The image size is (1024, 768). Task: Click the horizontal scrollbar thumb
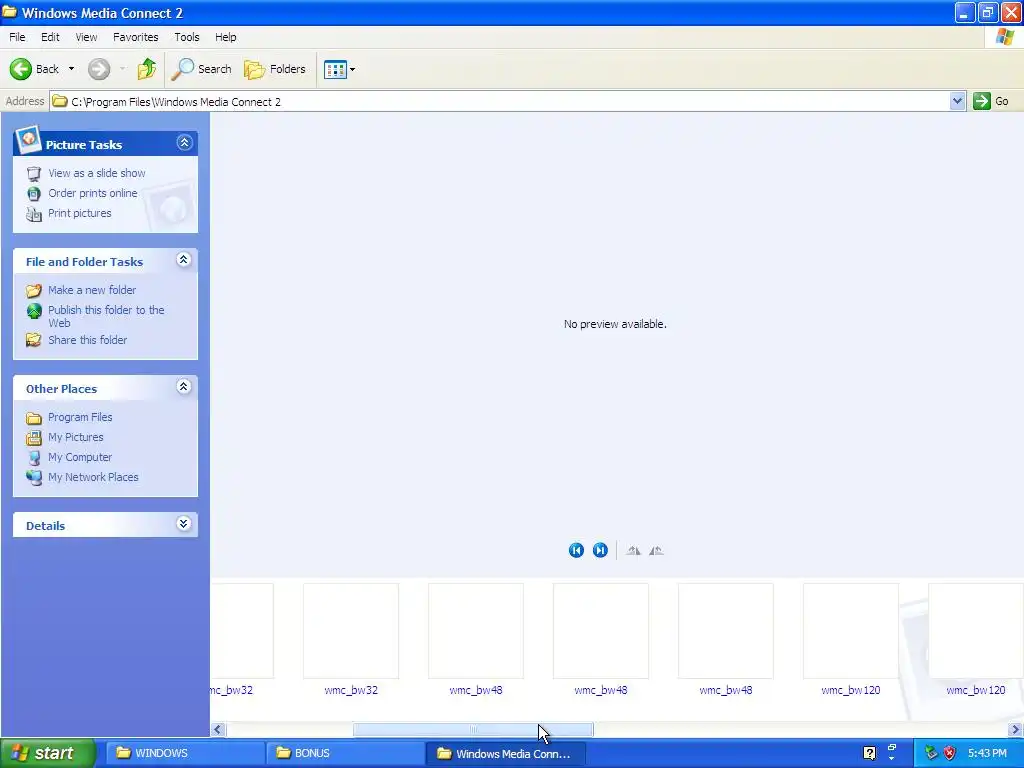(x=473, y=729)
